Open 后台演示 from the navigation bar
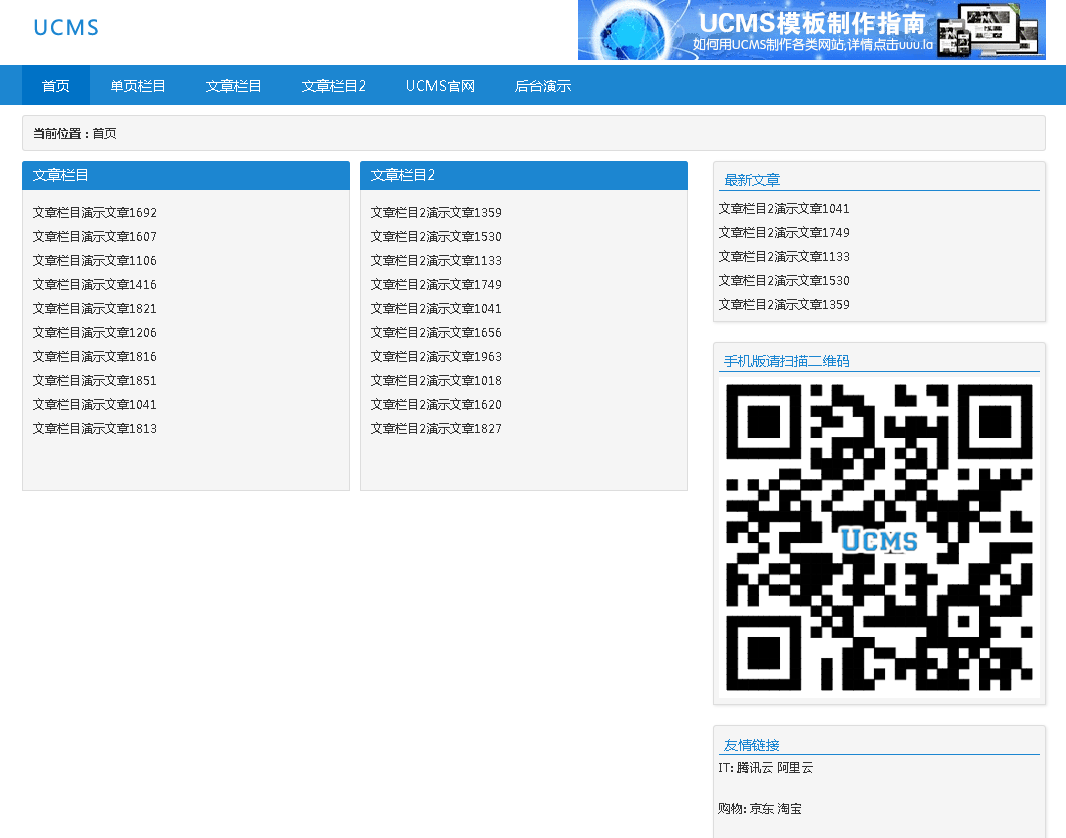Image resolution: width=1066 pixels, height=838 pixels. [542, 85]
